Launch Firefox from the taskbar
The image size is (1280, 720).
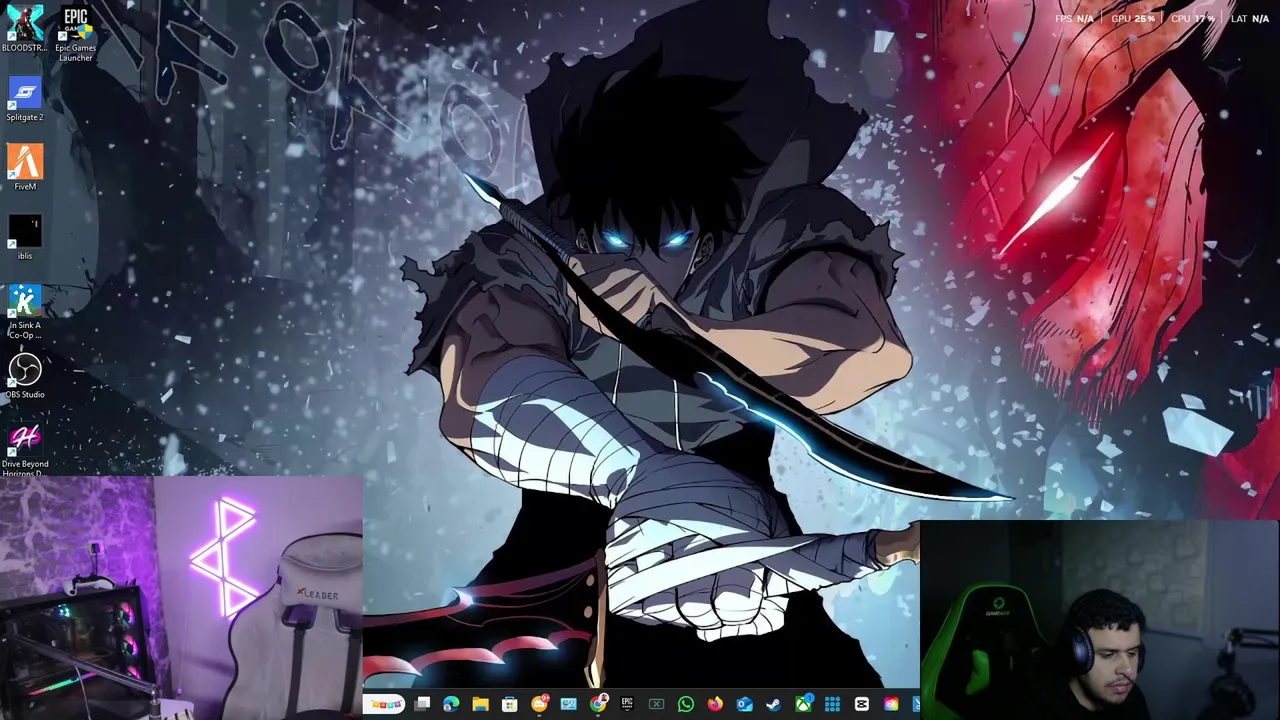click(715, 705)
